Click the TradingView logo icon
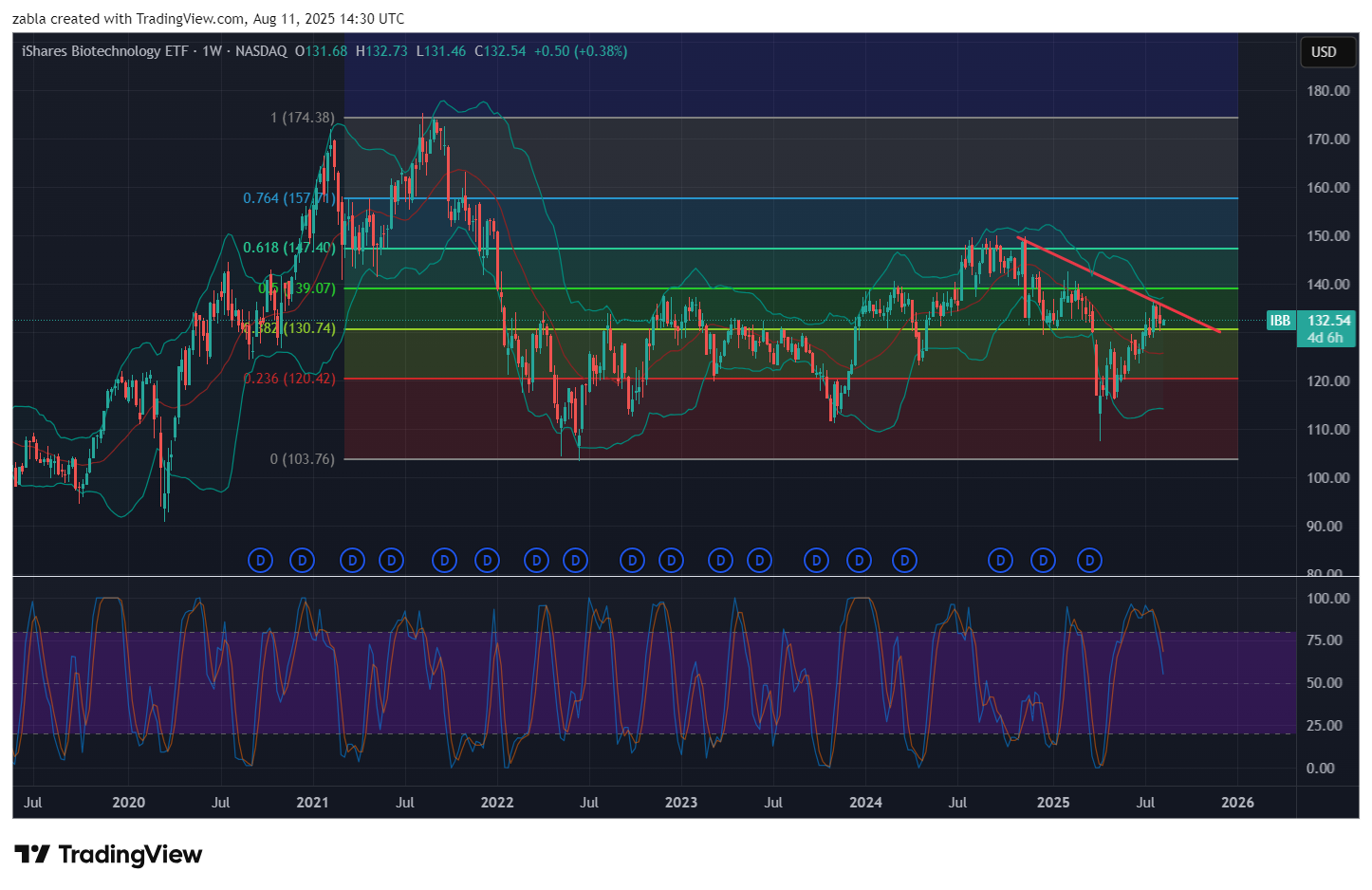This screenshot has height=890, width=1372. tap(32, 855)
